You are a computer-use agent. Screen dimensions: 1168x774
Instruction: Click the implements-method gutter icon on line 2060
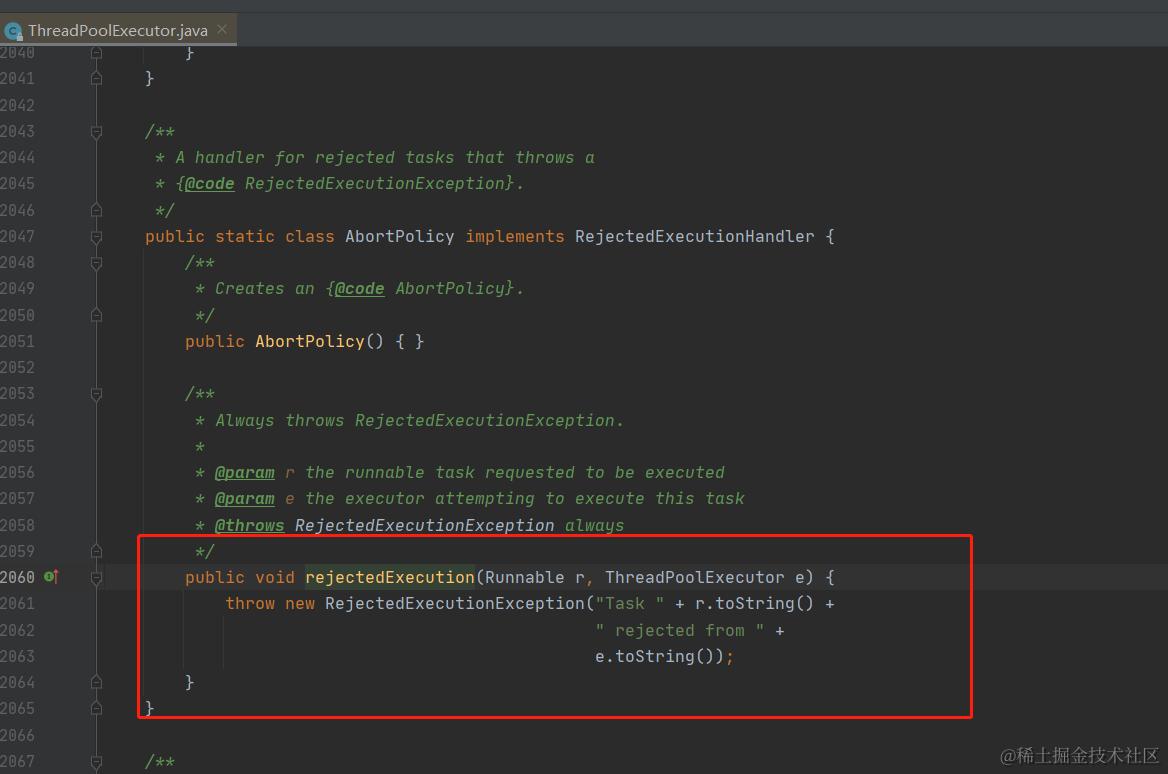click(51, 577)
